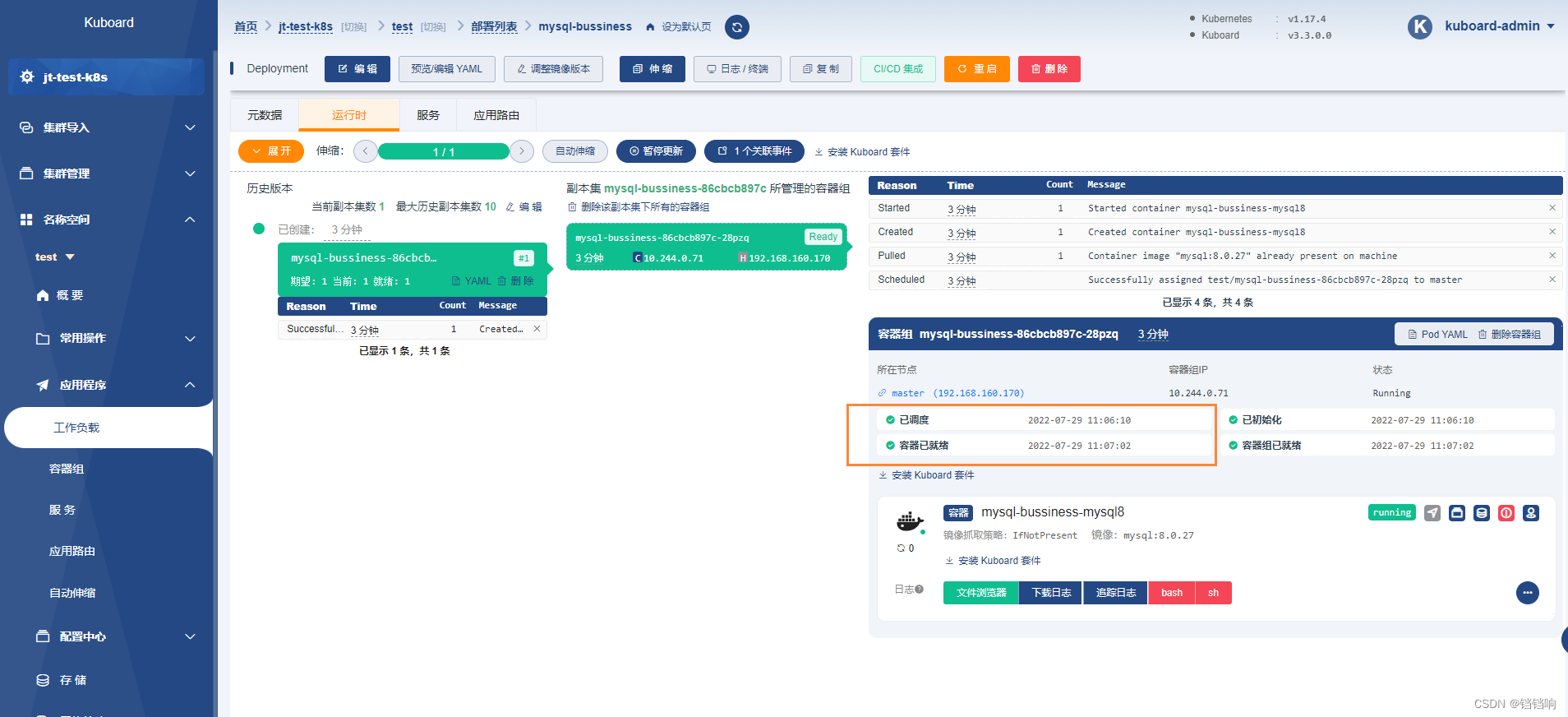
Task: Select the 运行时 tab
Action: click(349, 115)
